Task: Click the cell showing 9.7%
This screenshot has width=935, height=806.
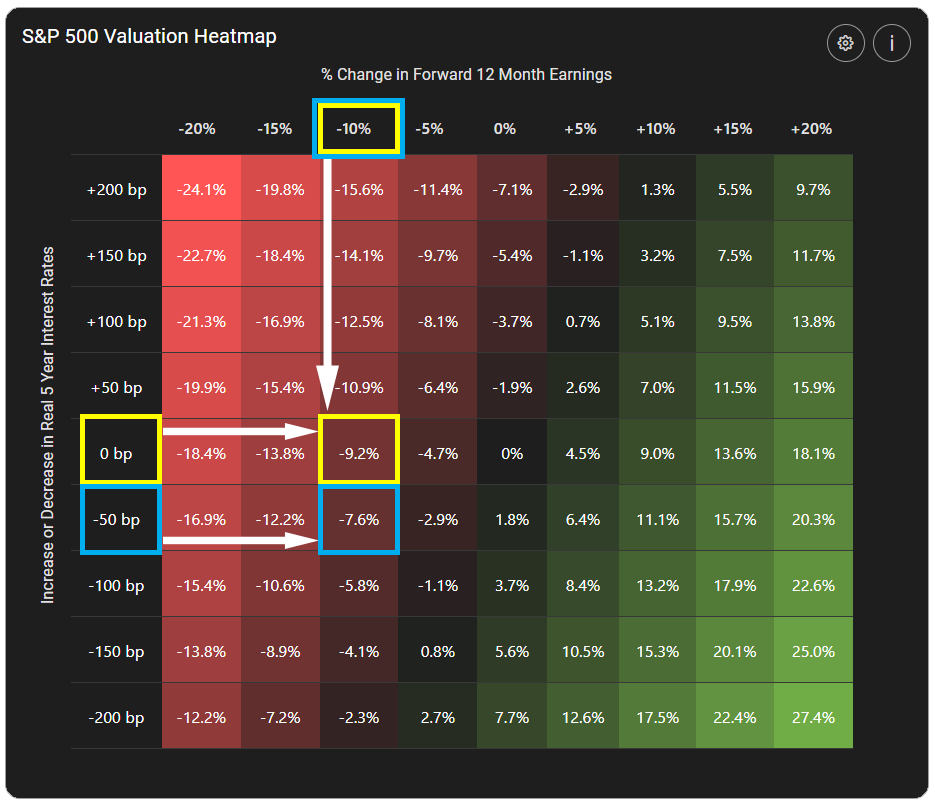Action: click(x=812, y=189)
